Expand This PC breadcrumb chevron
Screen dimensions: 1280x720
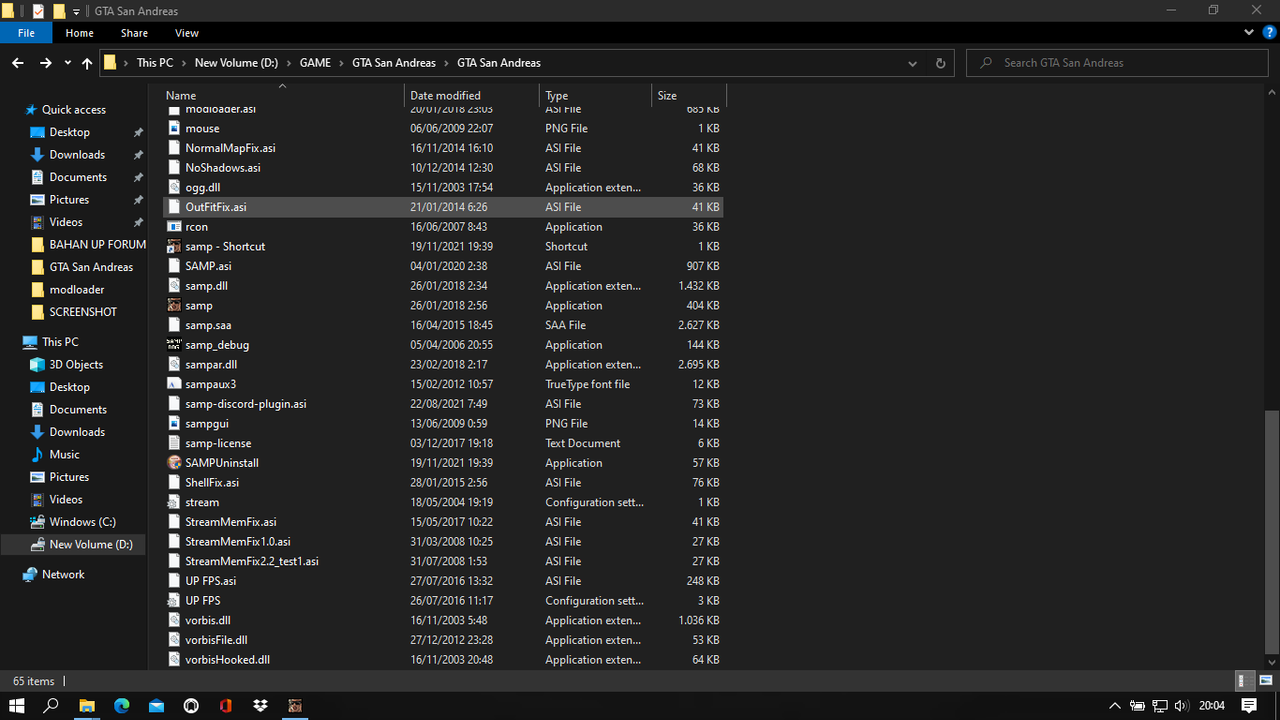click(x=184, y=62)
